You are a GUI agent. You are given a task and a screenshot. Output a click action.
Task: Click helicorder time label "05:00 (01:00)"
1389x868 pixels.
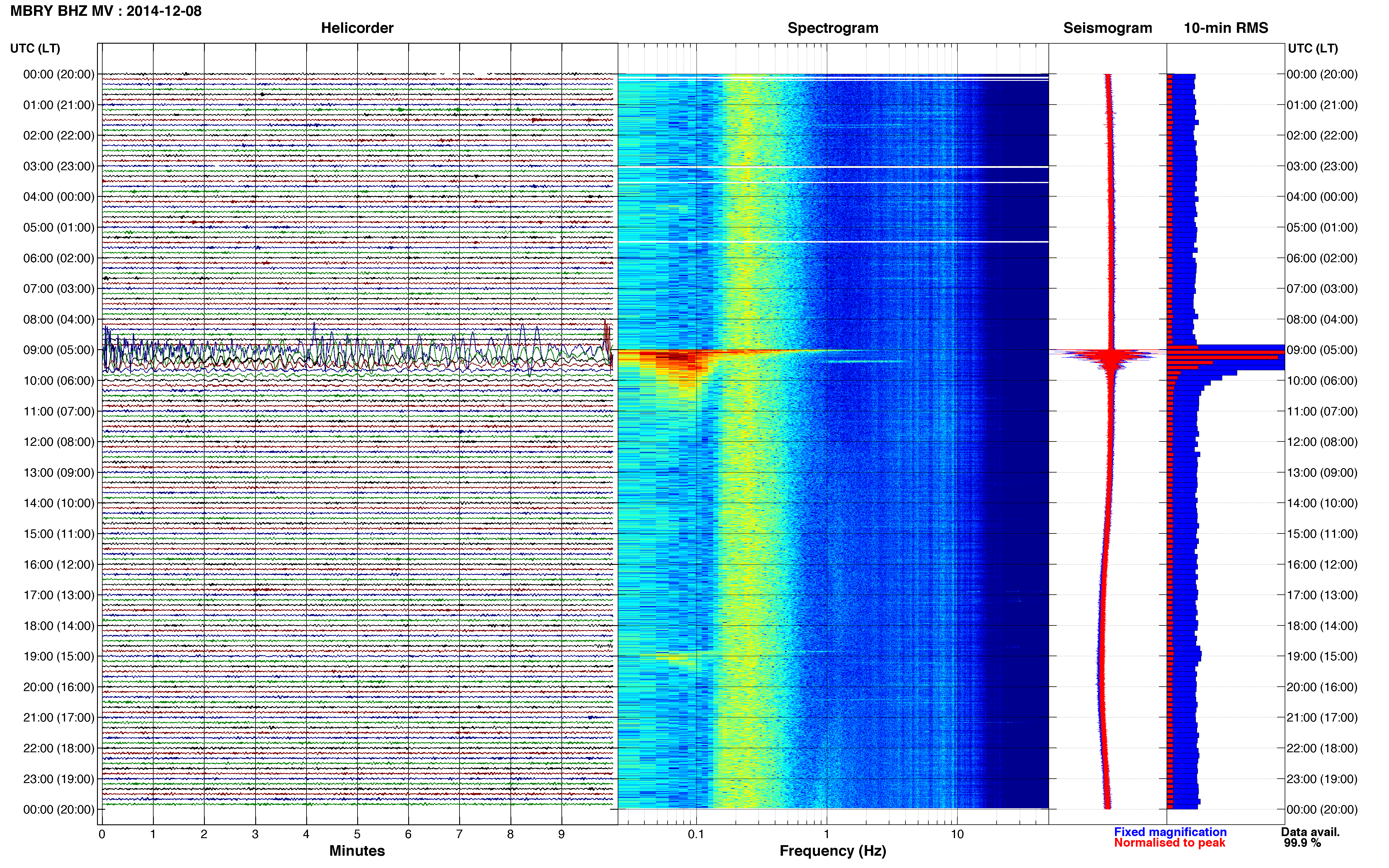point(59,227)
